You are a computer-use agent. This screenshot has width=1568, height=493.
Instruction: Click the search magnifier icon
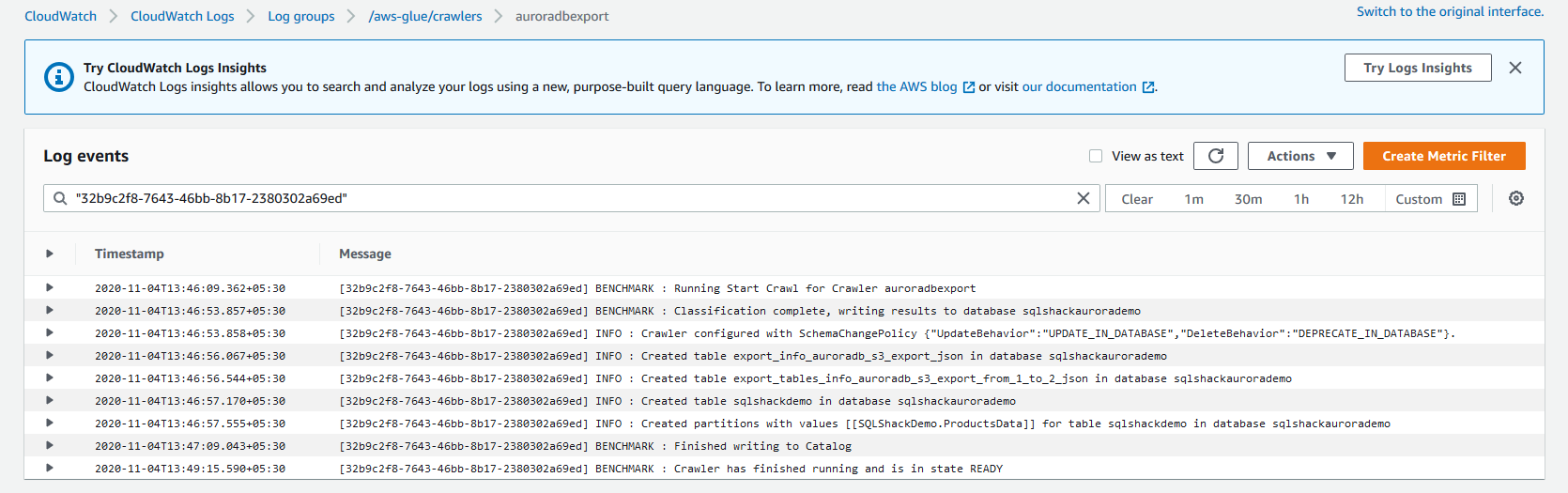60,198
